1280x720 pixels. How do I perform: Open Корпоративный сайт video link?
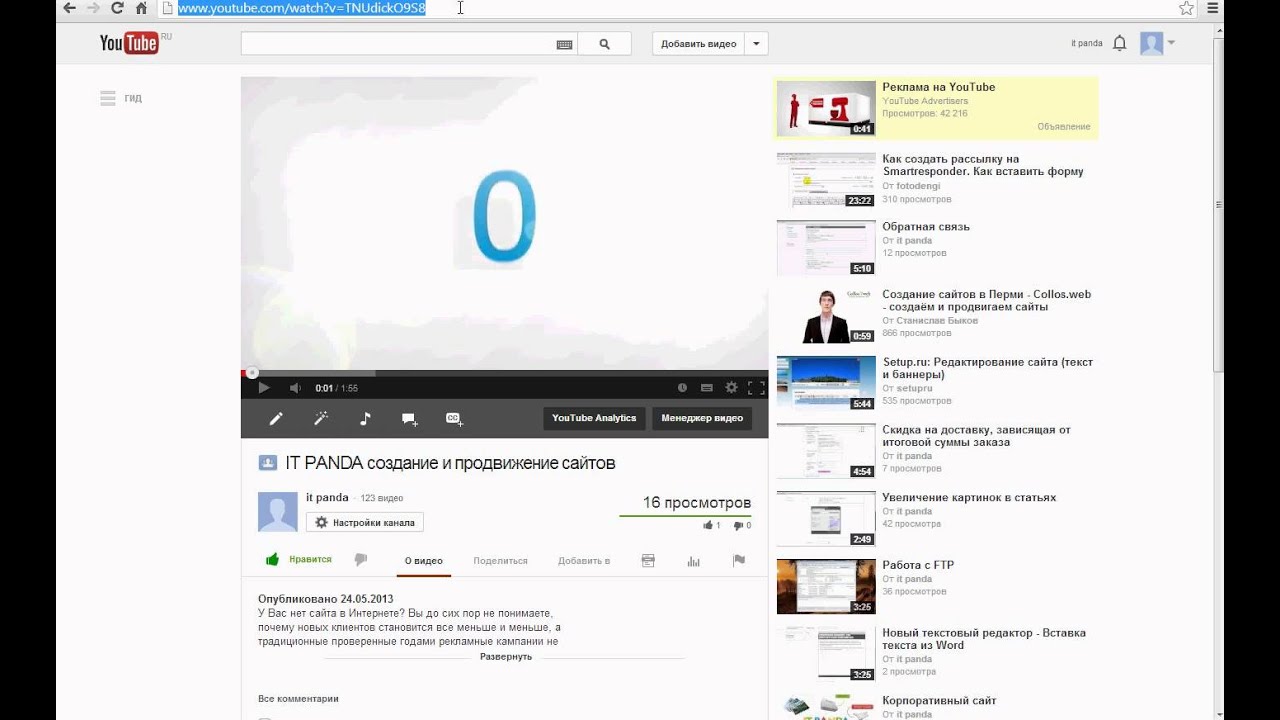click(x=939, y=701)
